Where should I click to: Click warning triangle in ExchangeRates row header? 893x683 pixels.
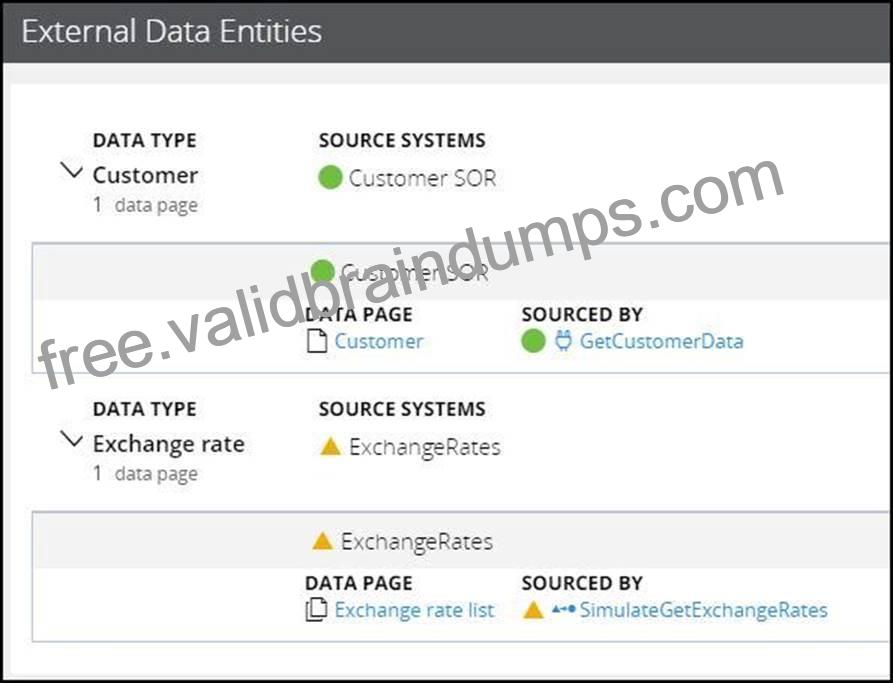point(322,541)
